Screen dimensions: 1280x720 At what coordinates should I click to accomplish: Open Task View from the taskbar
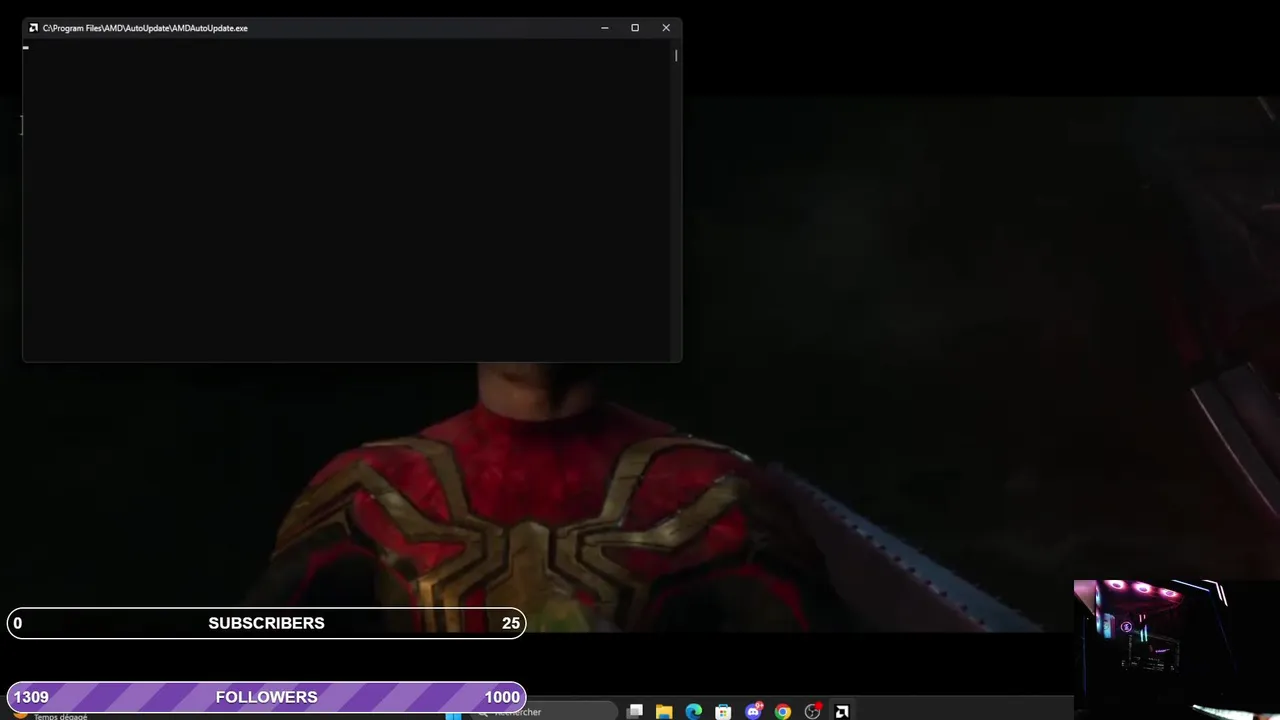(635, 712)
